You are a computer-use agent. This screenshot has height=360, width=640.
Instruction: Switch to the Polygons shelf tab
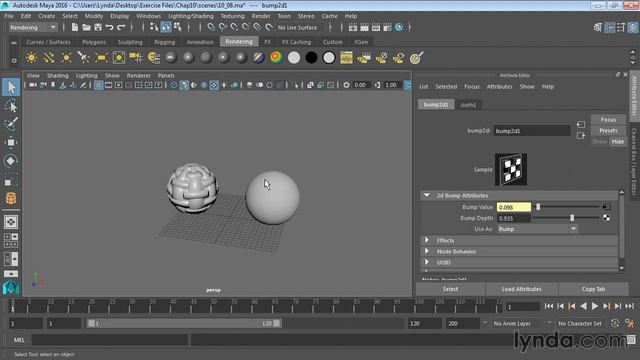(94, 42)
